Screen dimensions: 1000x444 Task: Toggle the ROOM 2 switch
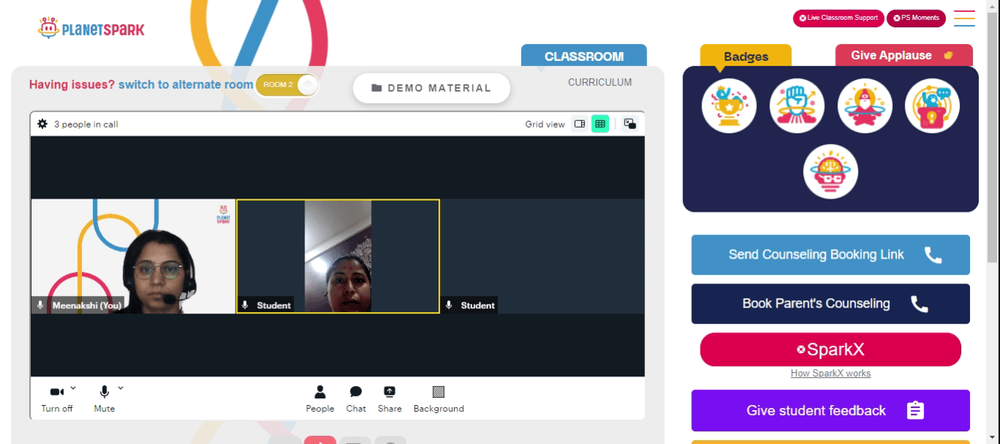[x=286, y=85]
